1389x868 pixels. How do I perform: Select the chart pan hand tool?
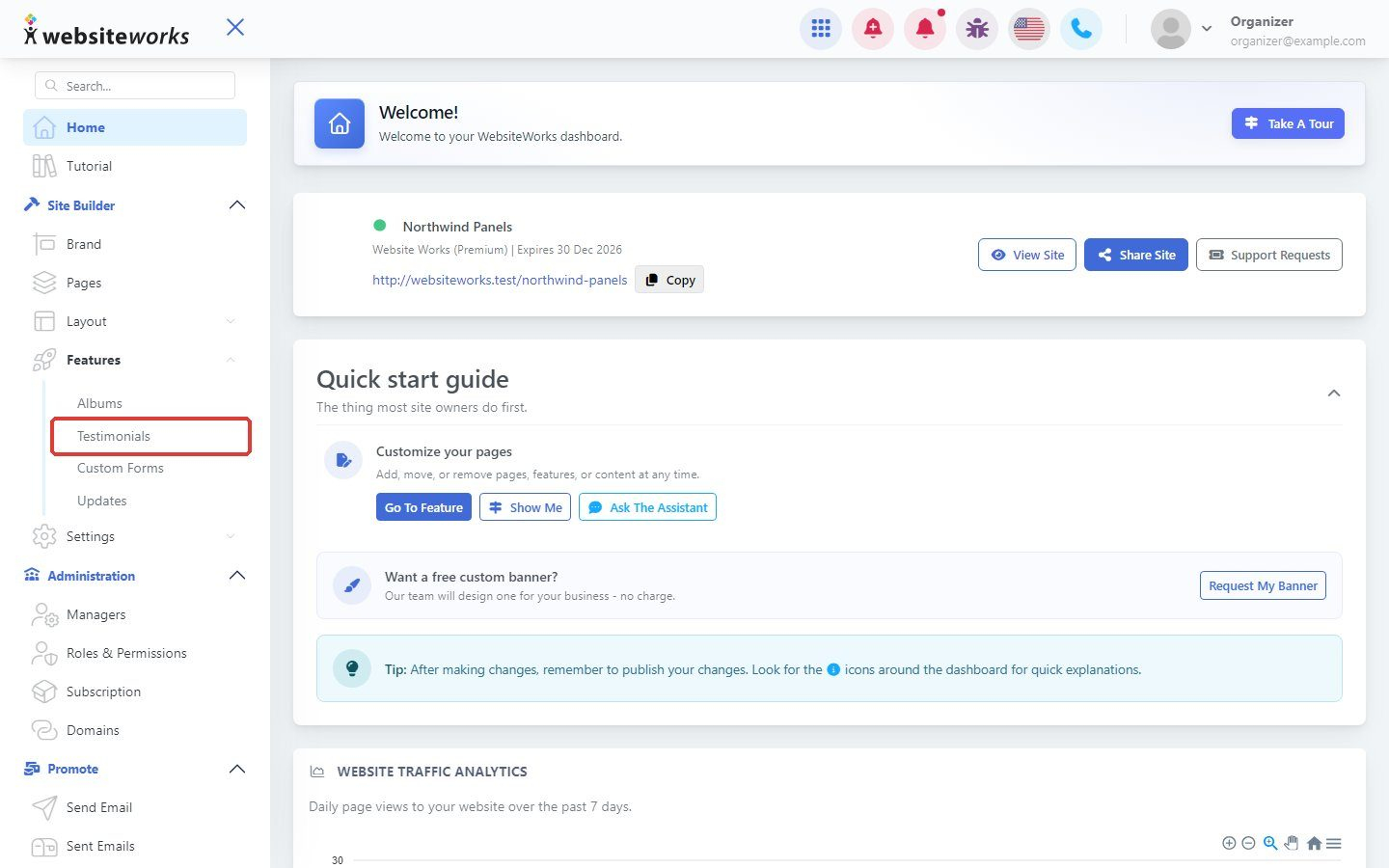point(1292,843)
